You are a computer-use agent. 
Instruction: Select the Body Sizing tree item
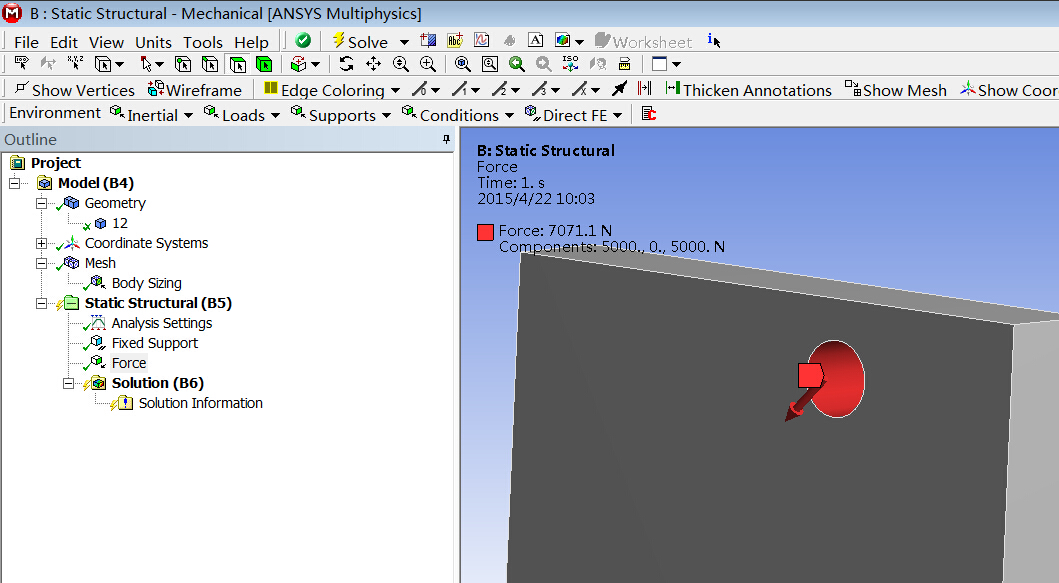pyautogui.click(x=147, y=283)
